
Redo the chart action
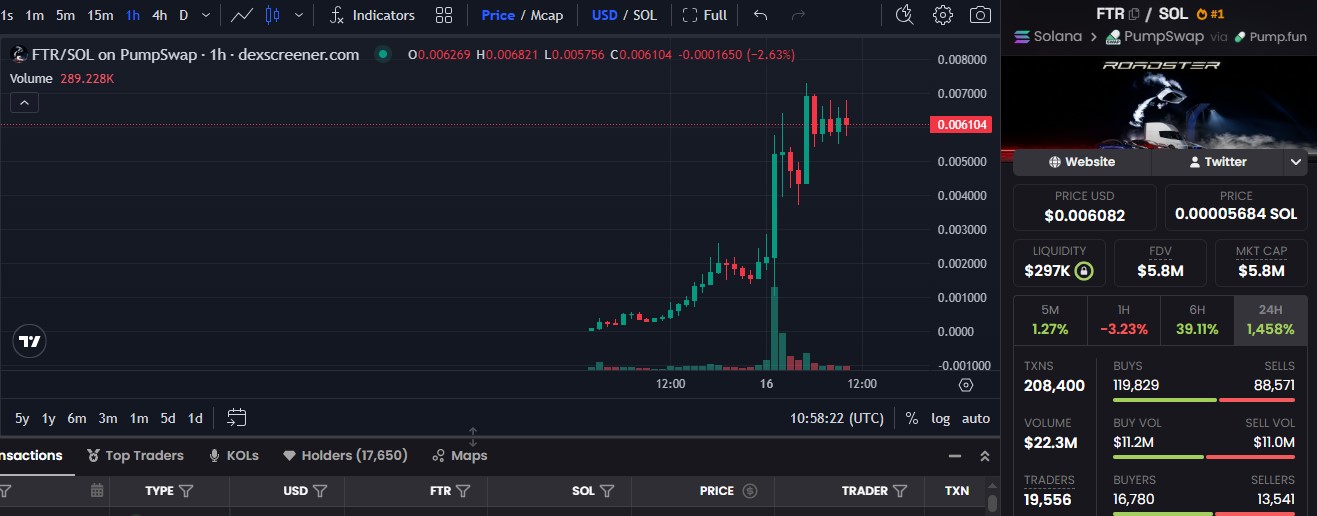click(798, 15)
